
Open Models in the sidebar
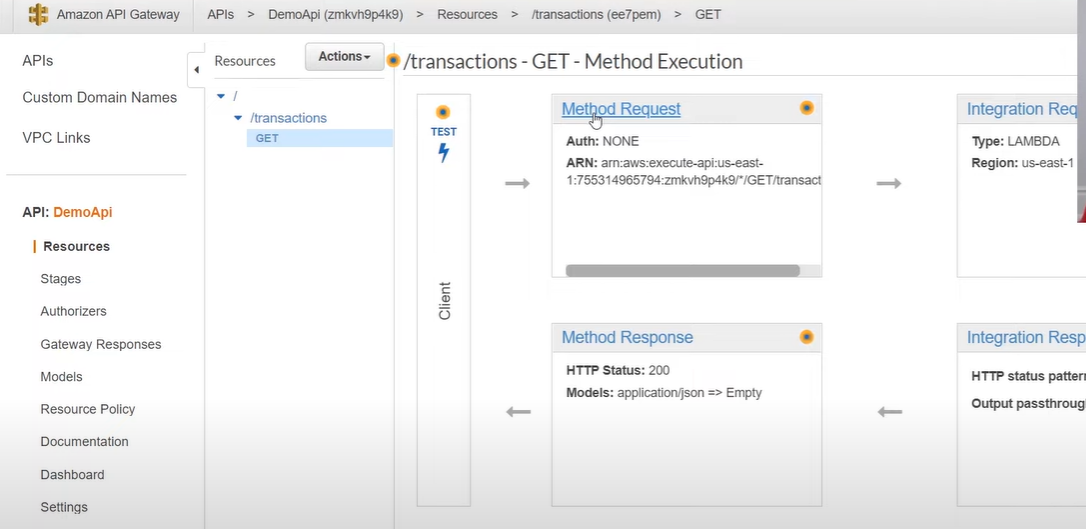(x=62, y=377)
